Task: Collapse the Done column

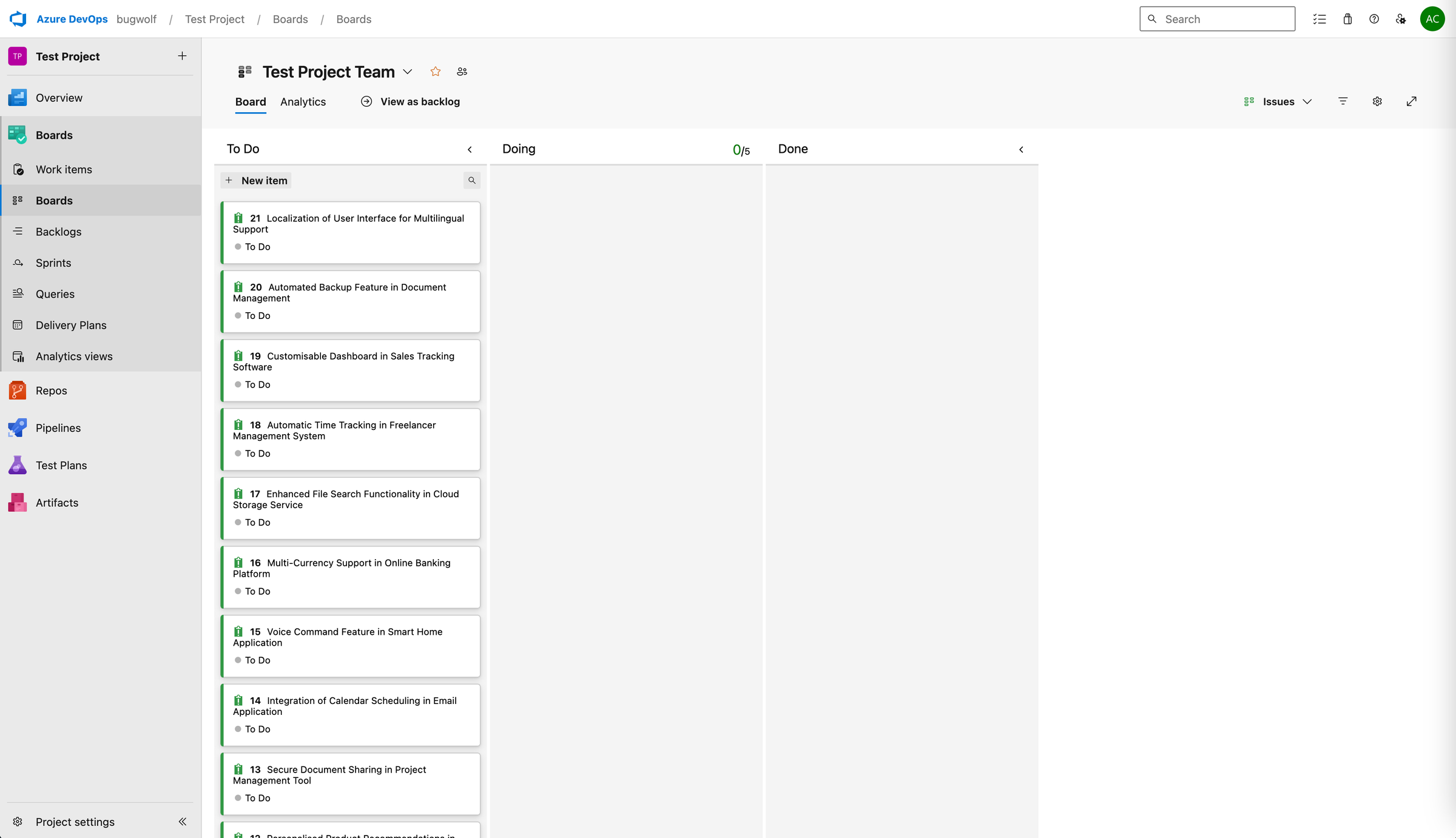Action: pyautogui.click(x=1021, y=149)
